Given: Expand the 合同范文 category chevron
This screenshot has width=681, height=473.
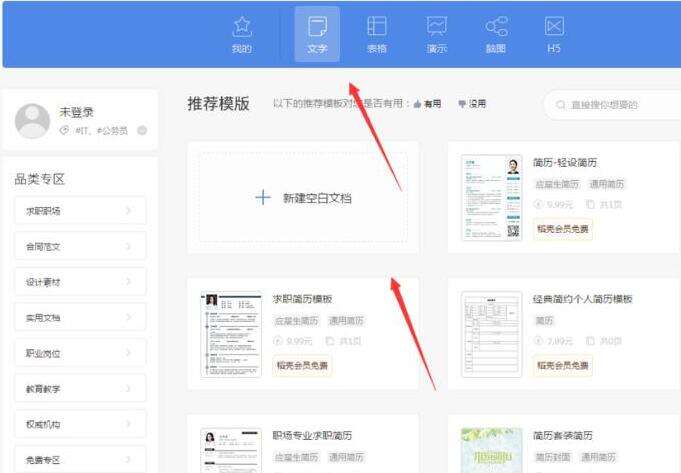Looking at the screenshot, I should coord(128,246).
